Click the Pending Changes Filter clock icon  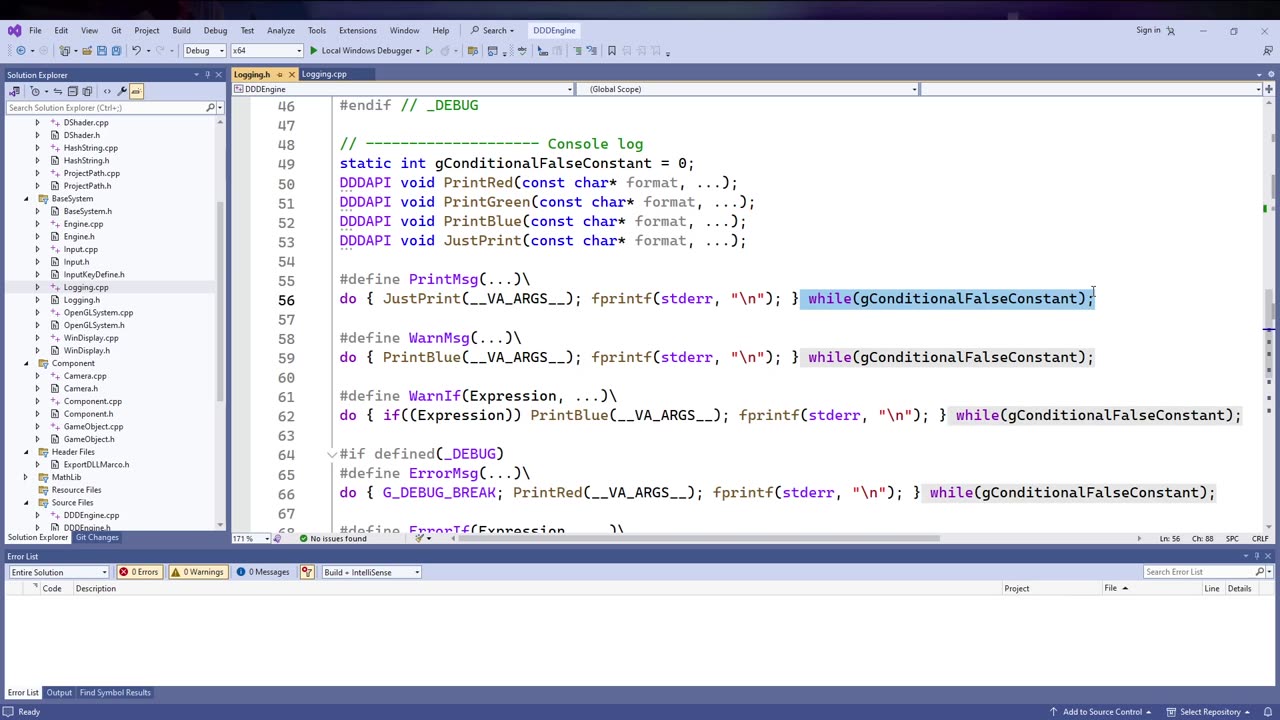(x=35, y=91)
